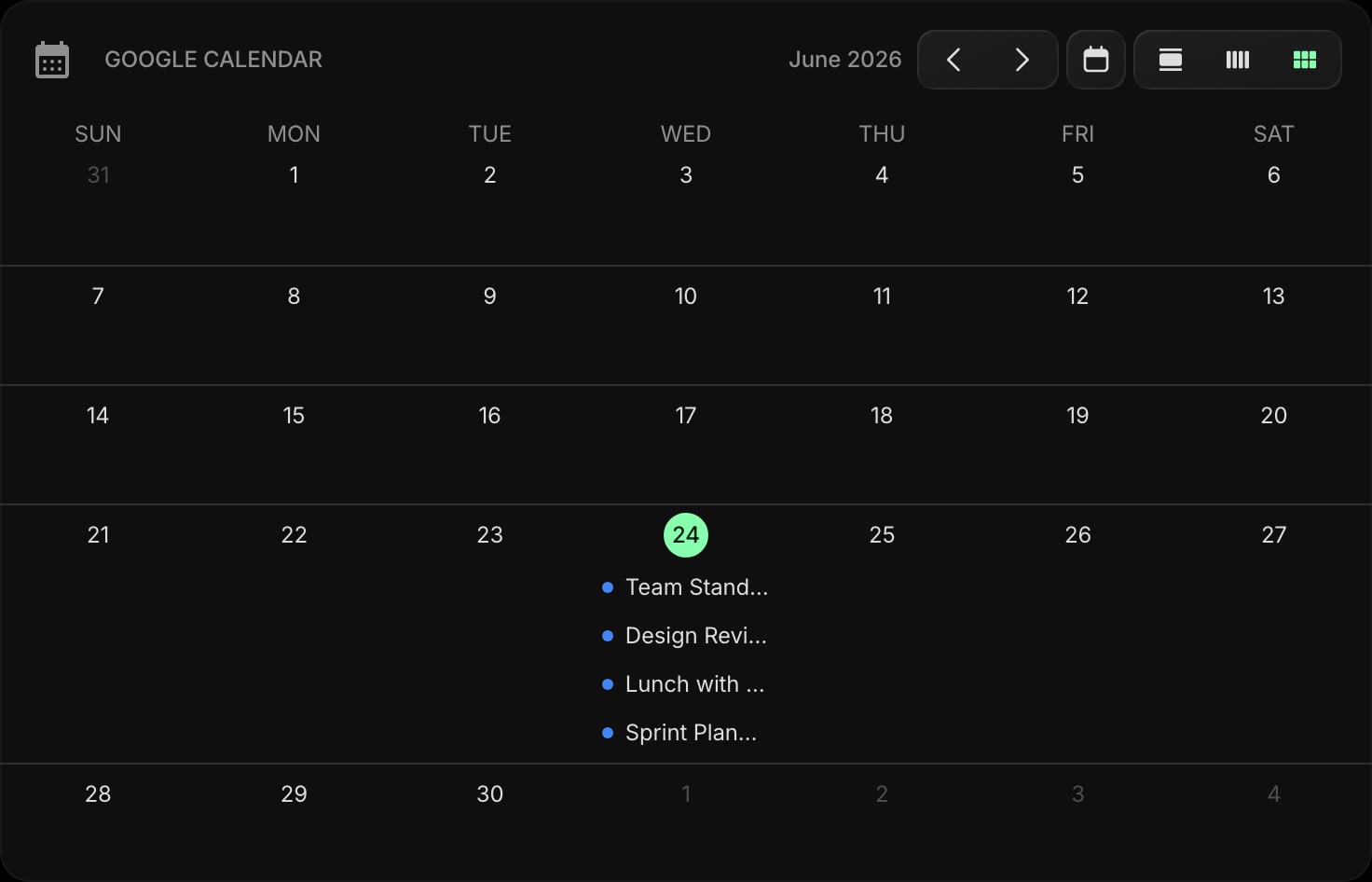The width and height of the screenshot is (1372, 882).
Task: Select date 15 in the calendar
Action: [294, 416]
